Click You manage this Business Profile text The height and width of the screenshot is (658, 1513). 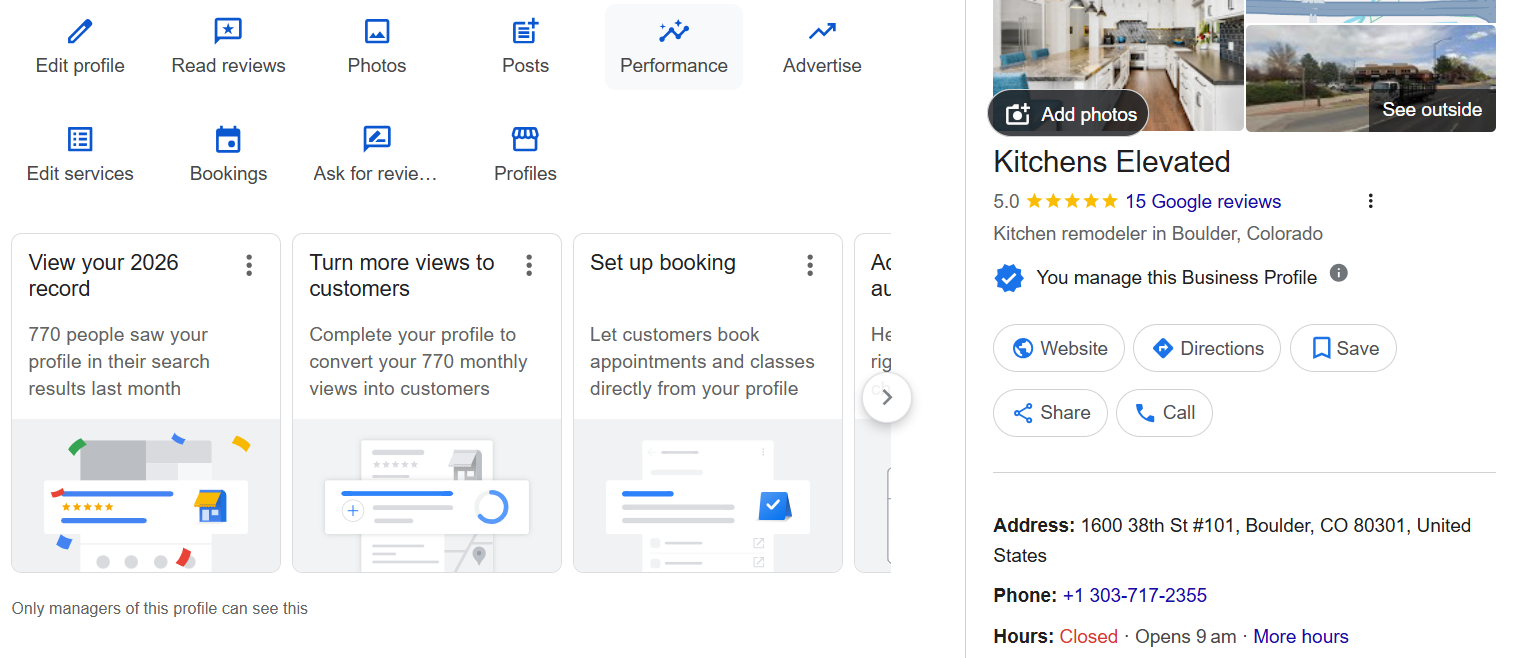pyautogui.click(x=1177, y=277)
